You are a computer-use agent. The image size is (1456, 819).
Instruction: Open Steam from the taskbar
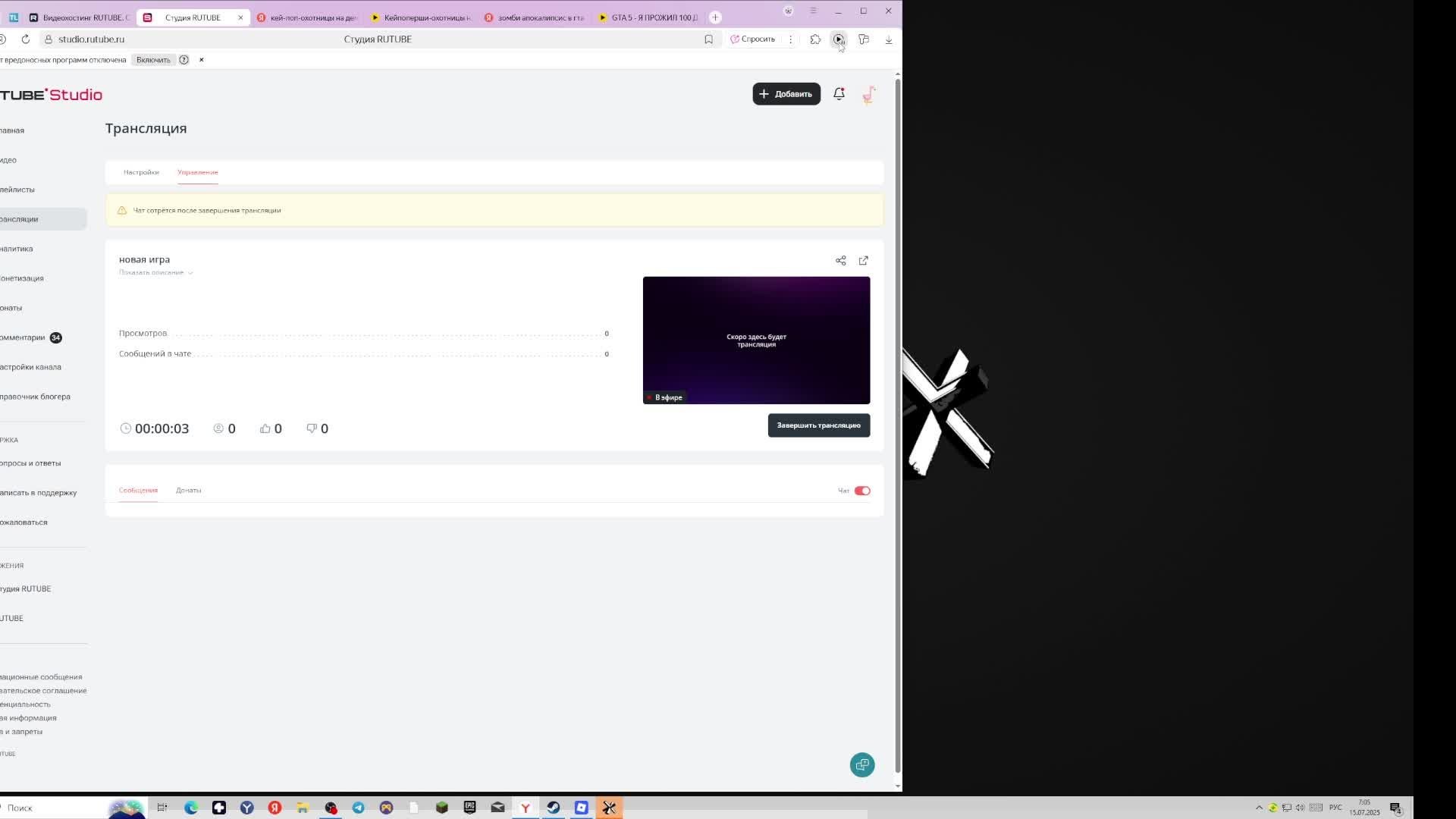554,808
